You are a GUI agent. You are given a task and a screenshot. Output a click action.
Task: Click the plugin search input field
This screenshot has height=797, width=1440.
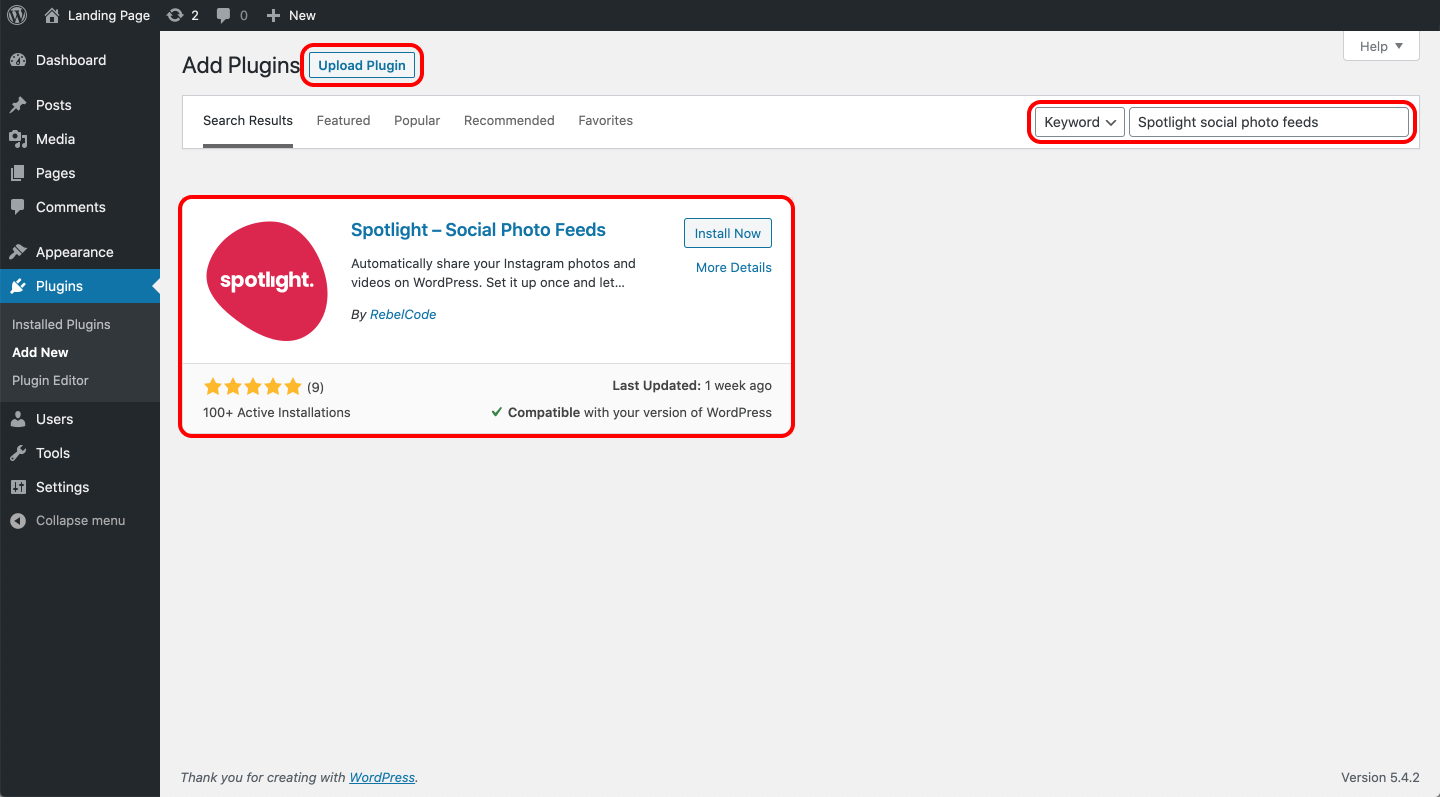click(x=1269, y=122)
